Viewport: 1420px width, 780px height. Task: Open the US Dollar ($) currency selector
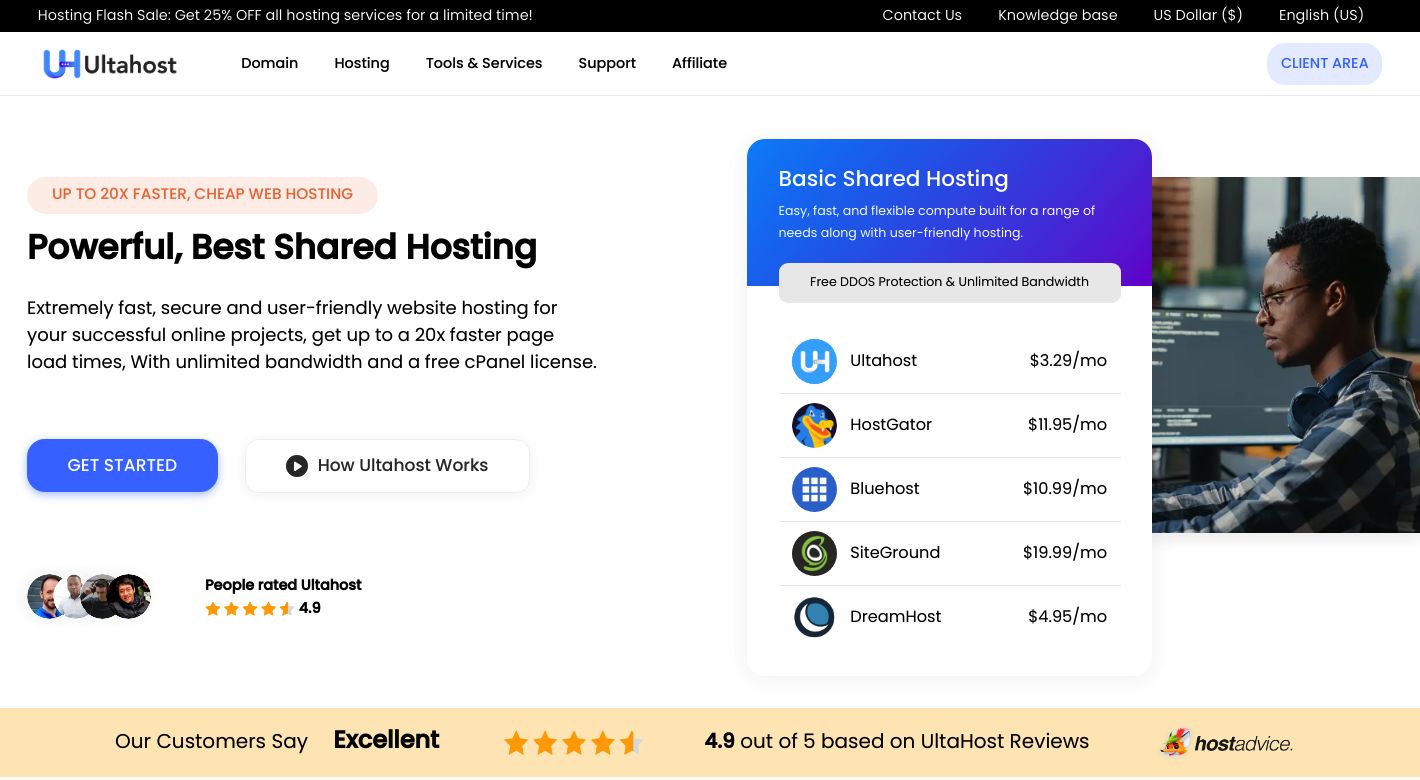[x=1198, y=15]
